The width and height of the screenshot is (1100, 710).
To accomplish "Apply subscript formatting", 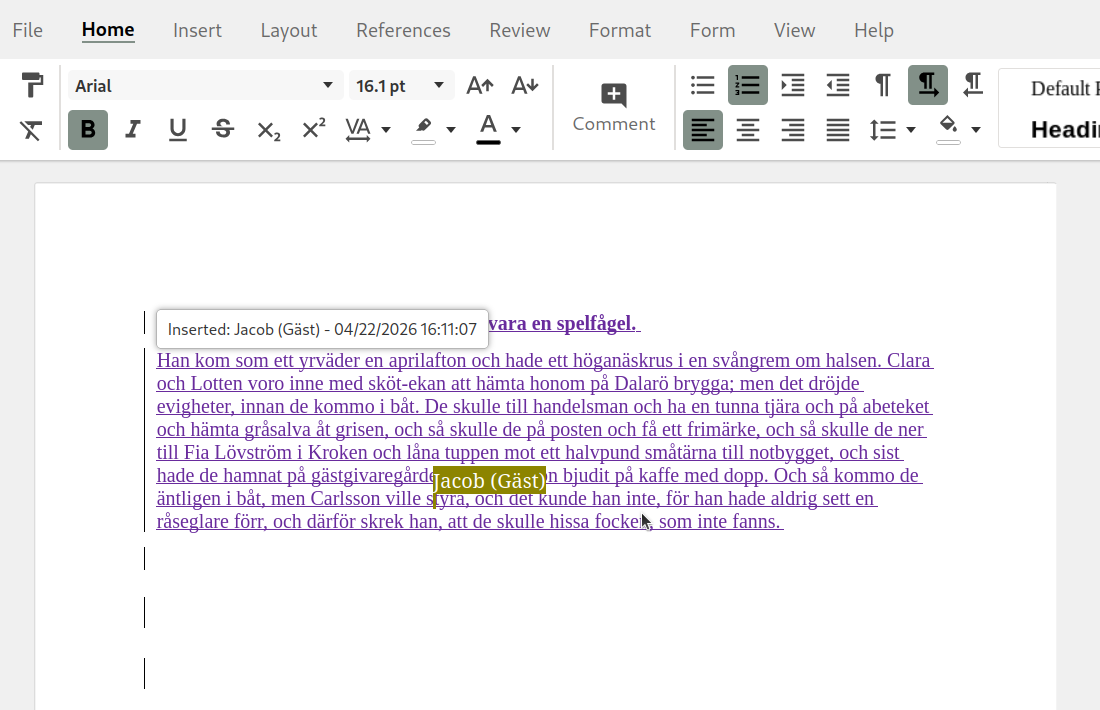I will (x=268, y=130).
